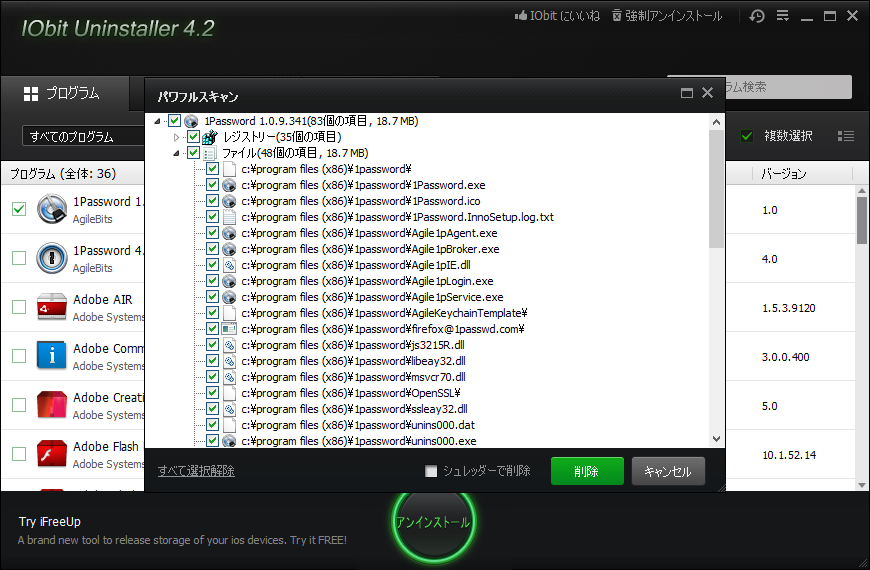The height and width of the screenshot is (570, 870).
Task: Check the Adobe Flash program checkbox
Action: 19,454
